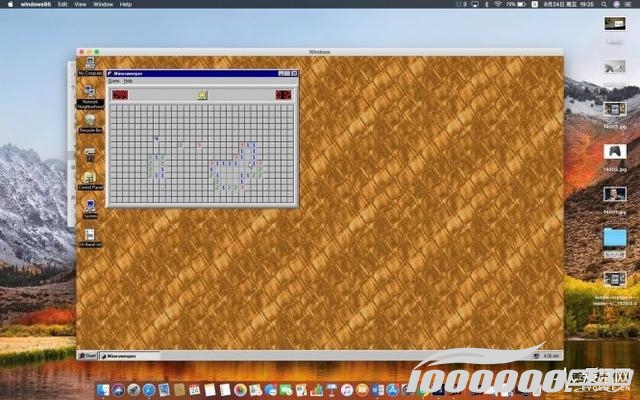Open Safari from the Dock
Image resolution: width=640 pixels, height=400 pixels.
click(x=149, y=390)
